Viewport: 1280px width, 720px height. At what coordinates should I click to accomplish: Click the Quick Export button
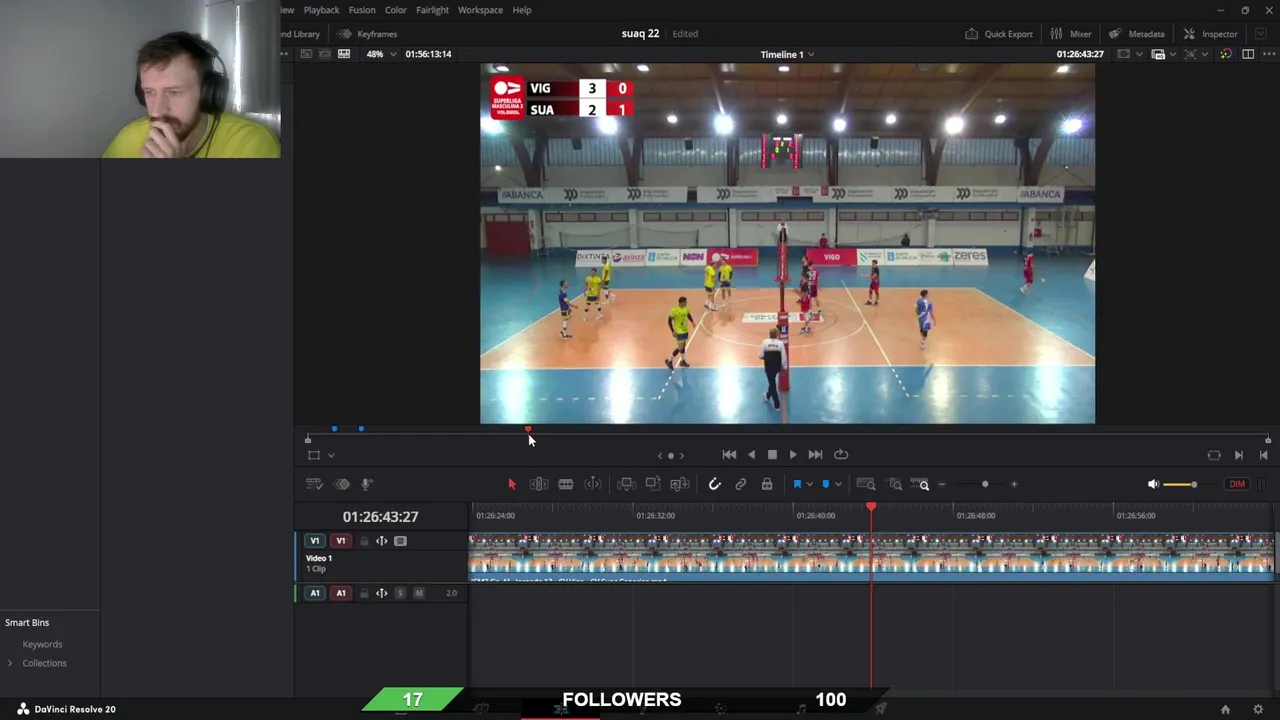coord(998,34)
